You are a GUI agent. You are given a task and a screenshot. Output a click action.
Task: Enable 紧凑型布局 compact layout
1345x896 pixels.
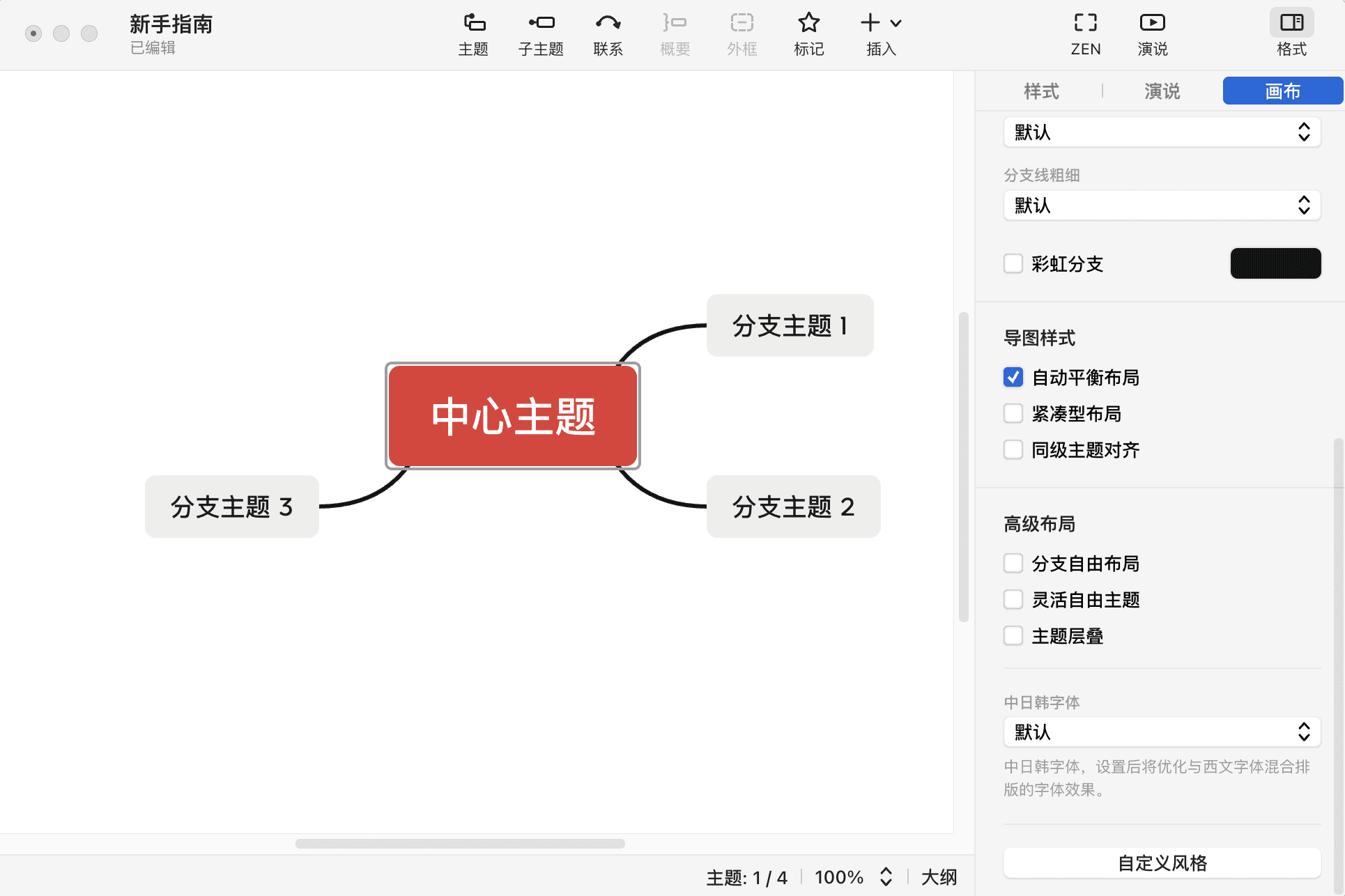point(1013,413)
